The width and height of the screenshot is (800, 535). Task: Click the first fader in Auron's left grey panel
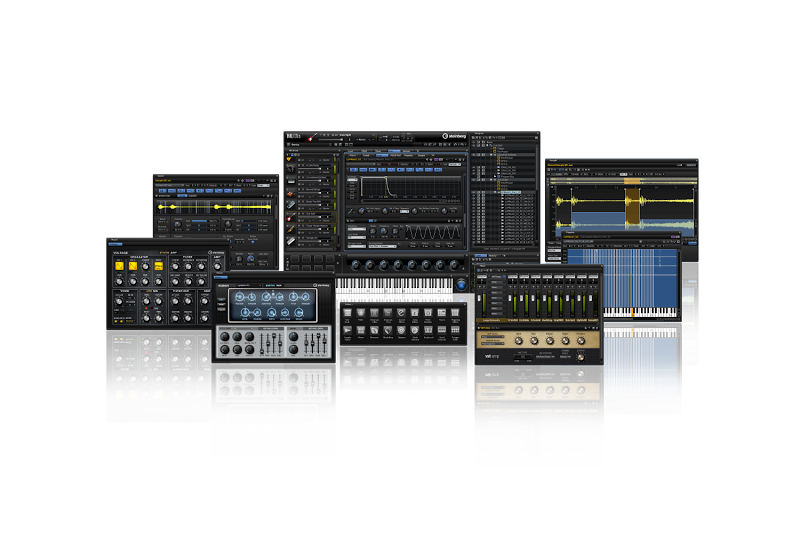click(x=262, y=351)
